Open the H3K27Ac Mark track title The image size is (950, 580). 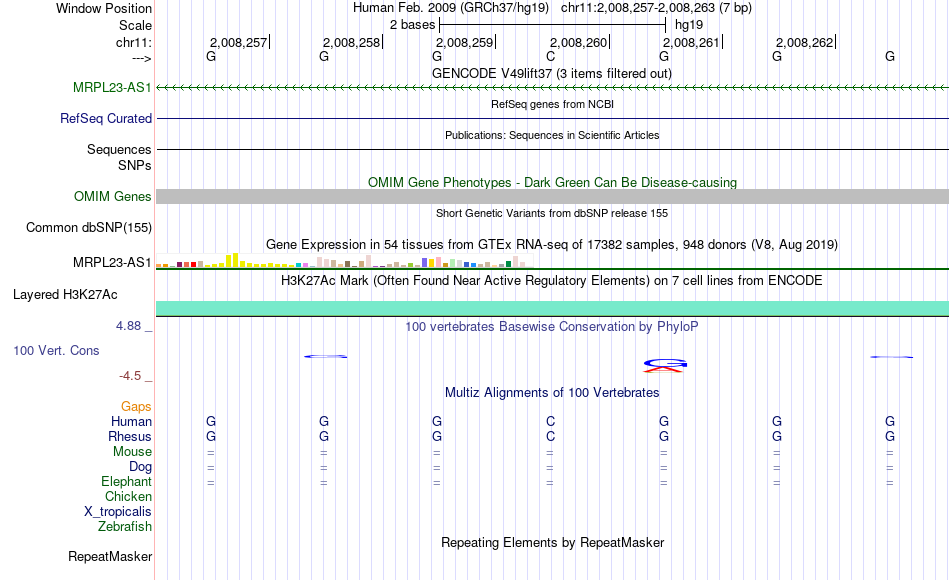coord(552,281)
